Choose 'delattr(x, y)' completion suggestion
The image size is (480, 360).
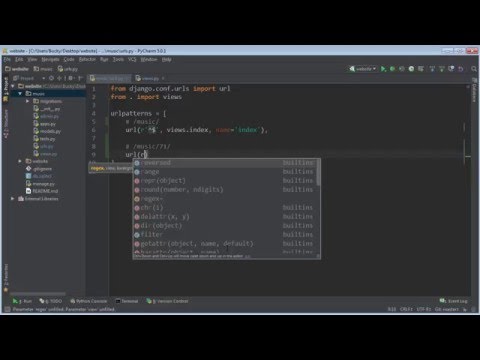224,217
